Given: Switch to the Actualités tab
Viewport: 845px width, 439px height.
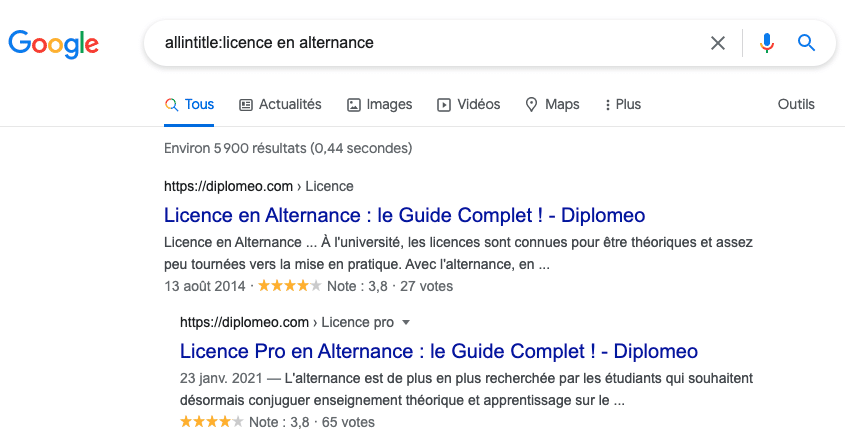Looking at the screenshot, I should (x=289, y=104).
